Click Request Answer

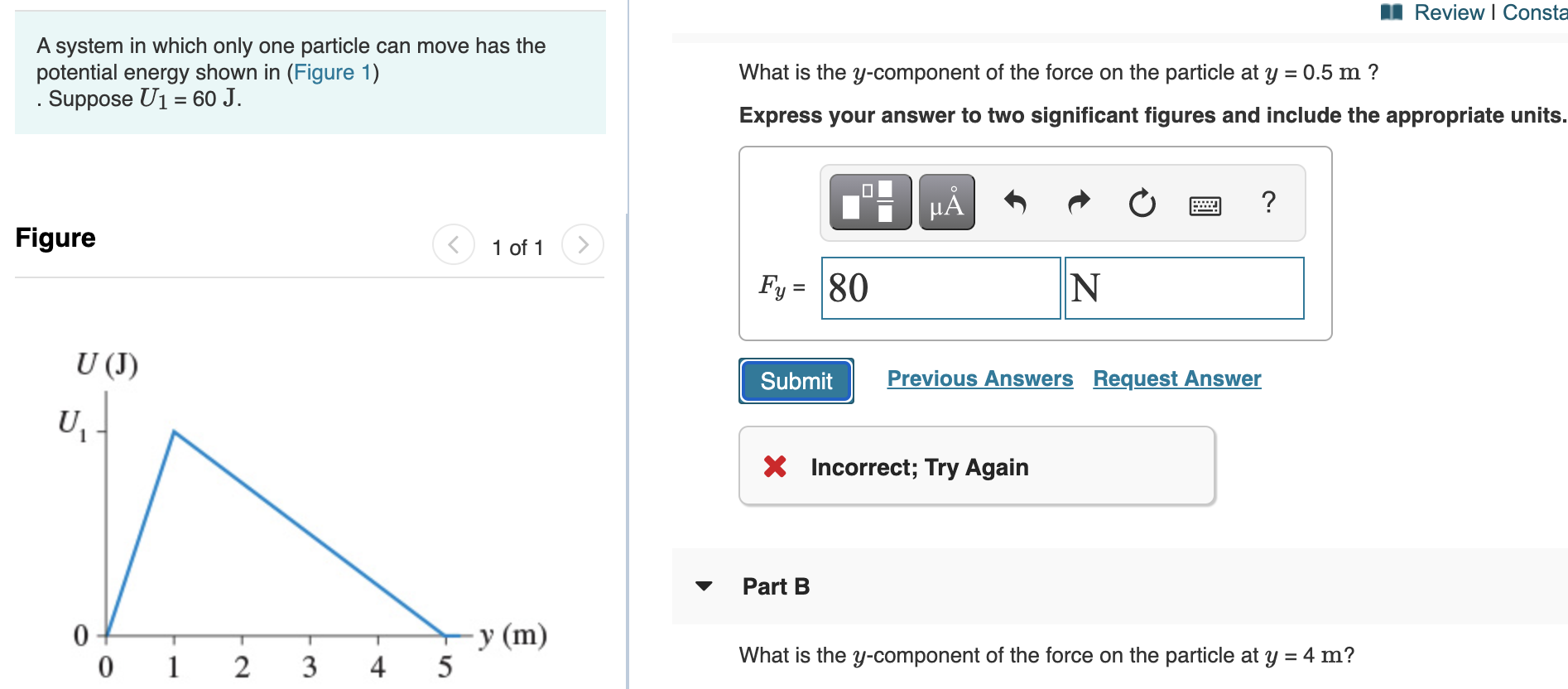1176,378
